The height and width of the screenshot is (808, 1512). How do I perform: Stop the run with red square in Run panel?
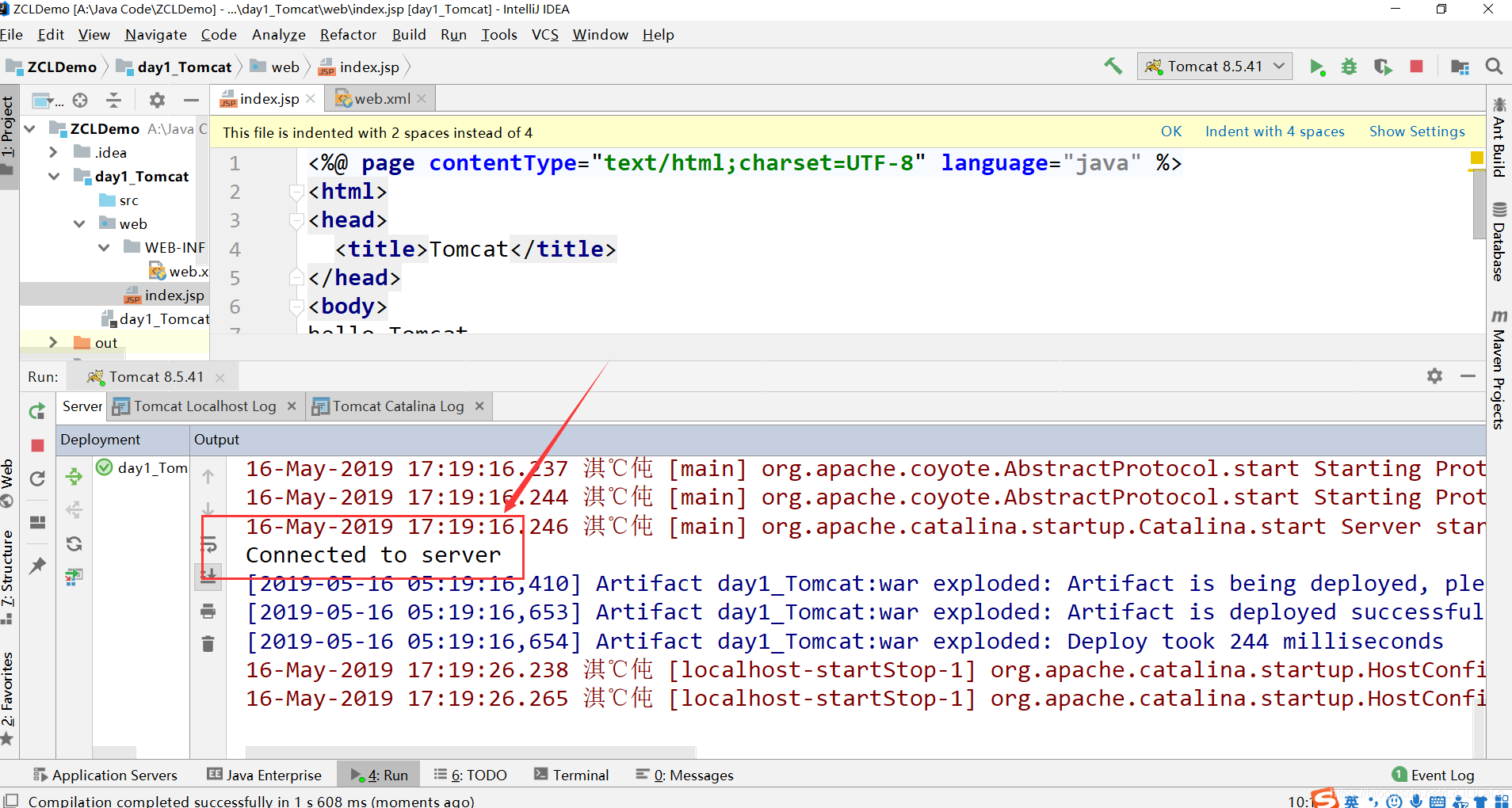(37, 446)
